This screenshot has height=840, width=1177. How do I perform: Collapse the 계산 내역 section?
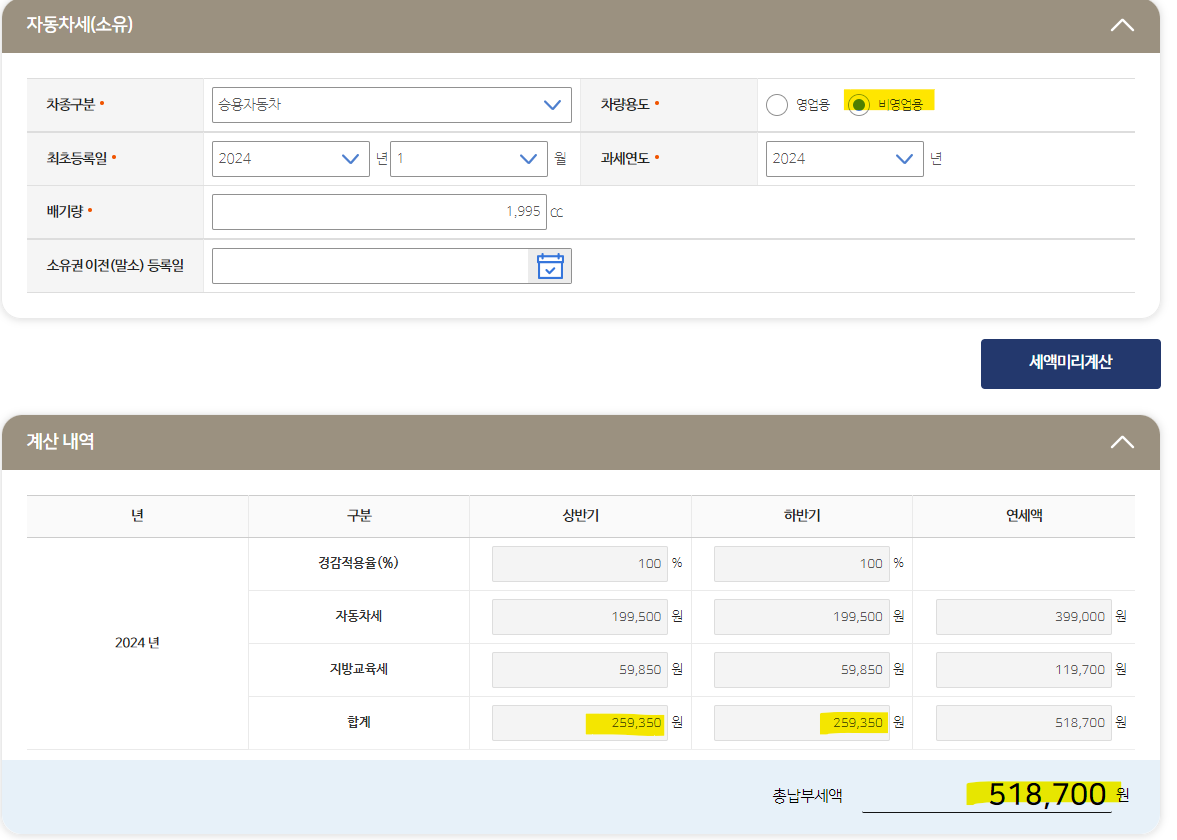pyautogui.click(x=1121, y=442)
